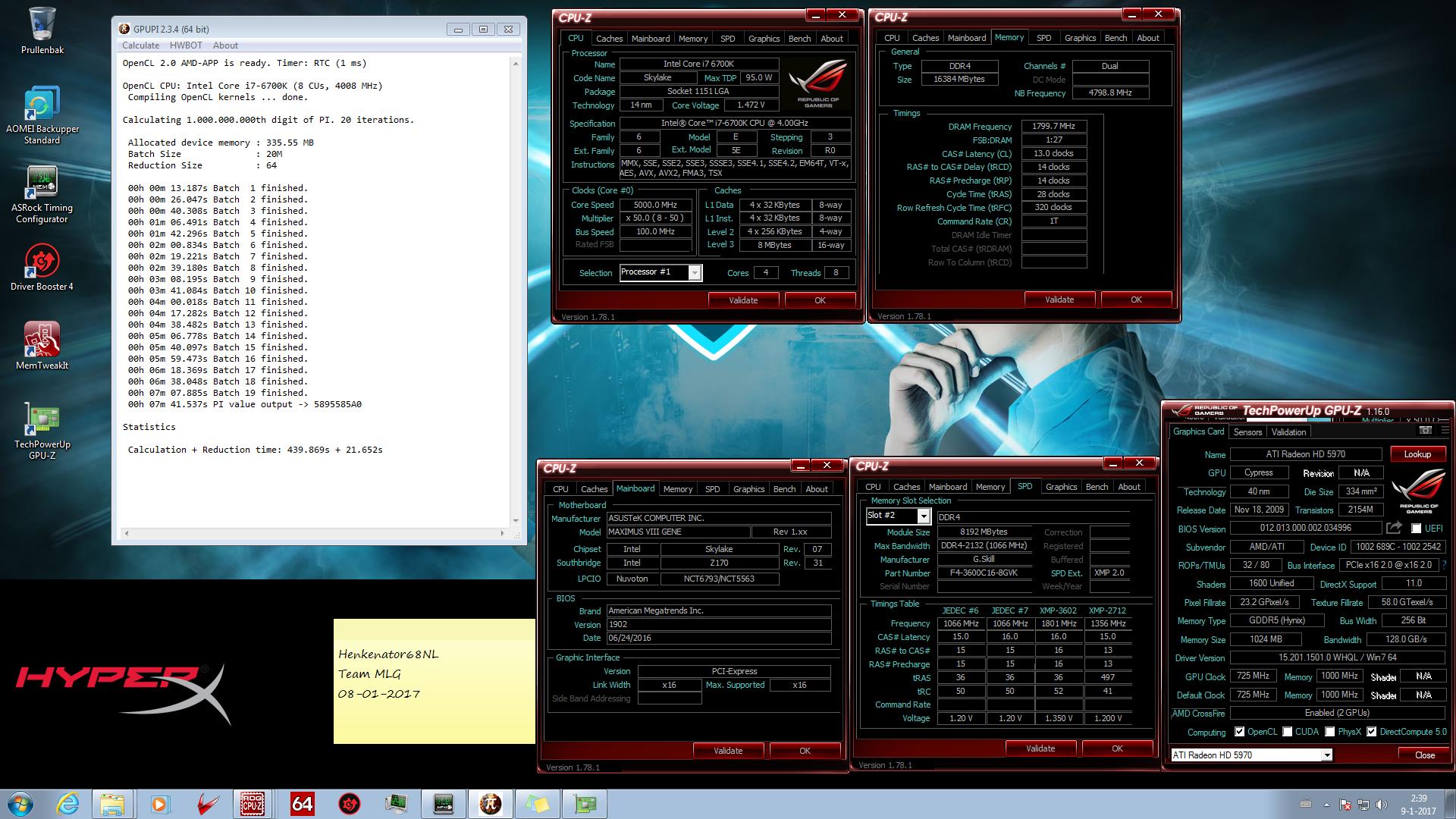Switch to Caches tab in CPU tab window
The width and height of the screenshot is (1456, 819).
[609, 39]
